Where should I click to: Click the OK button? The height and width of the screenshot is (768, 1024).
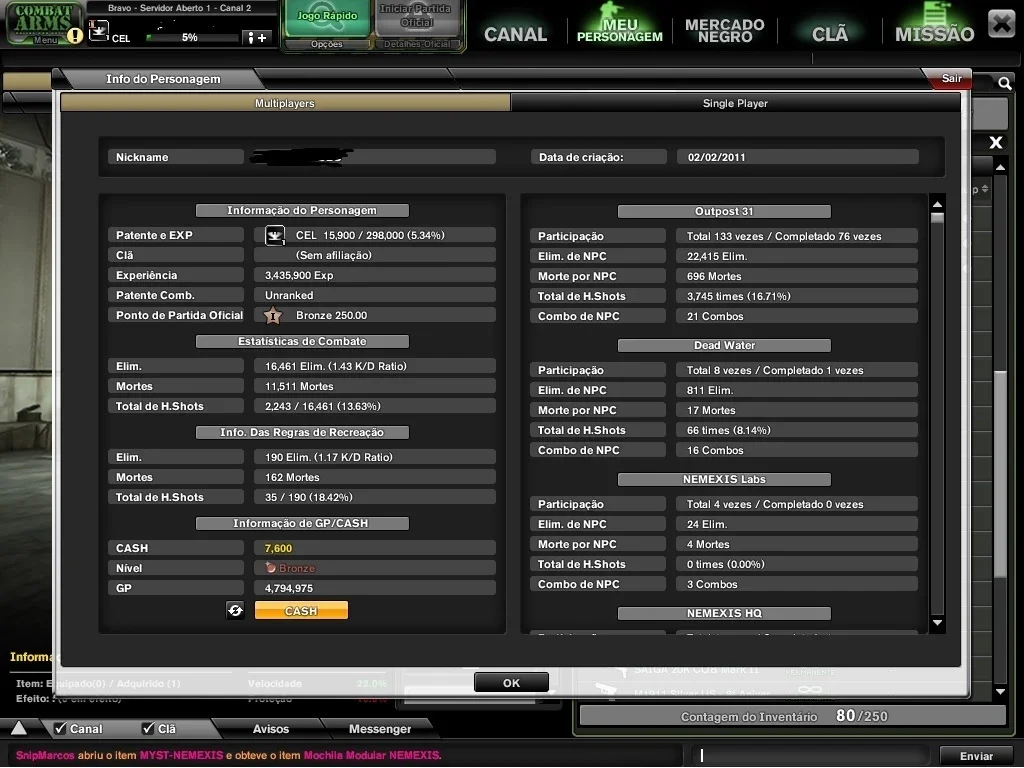point(511,682)
